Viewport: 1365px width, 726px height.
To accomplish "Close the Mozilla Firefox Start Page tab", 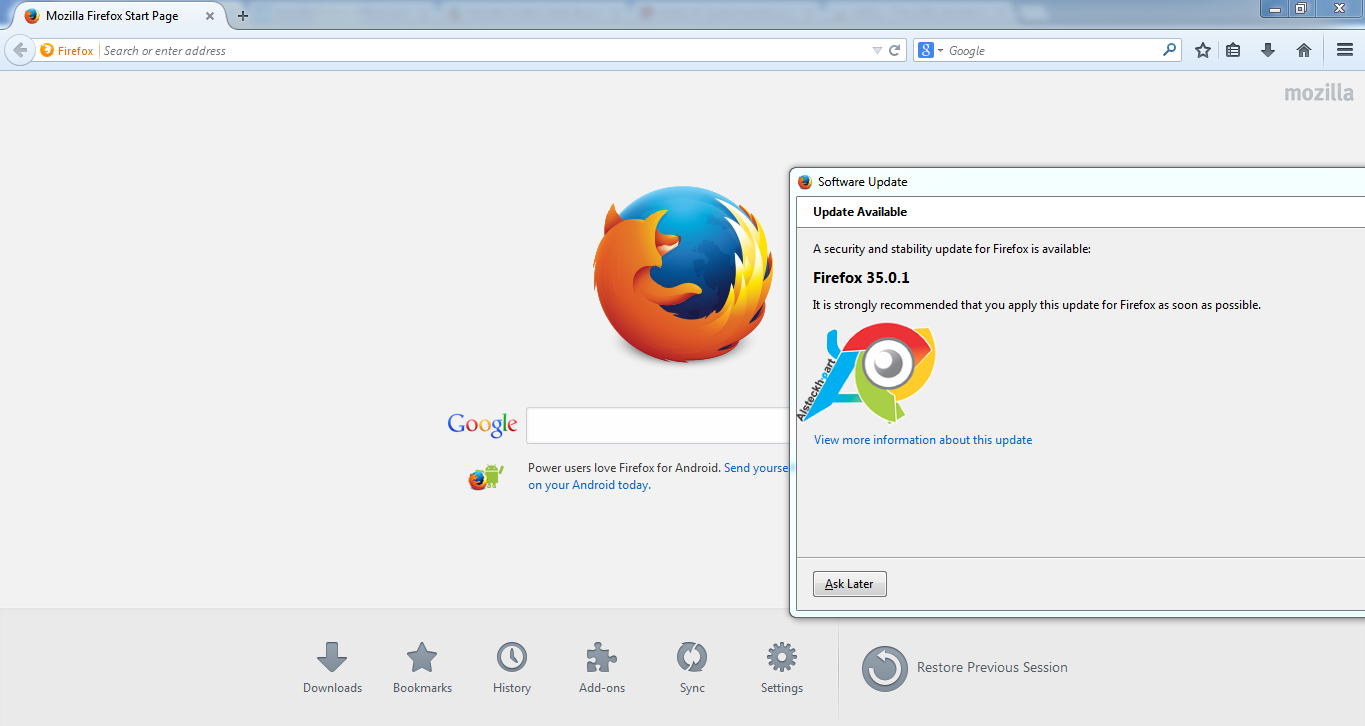I will 210,16.
